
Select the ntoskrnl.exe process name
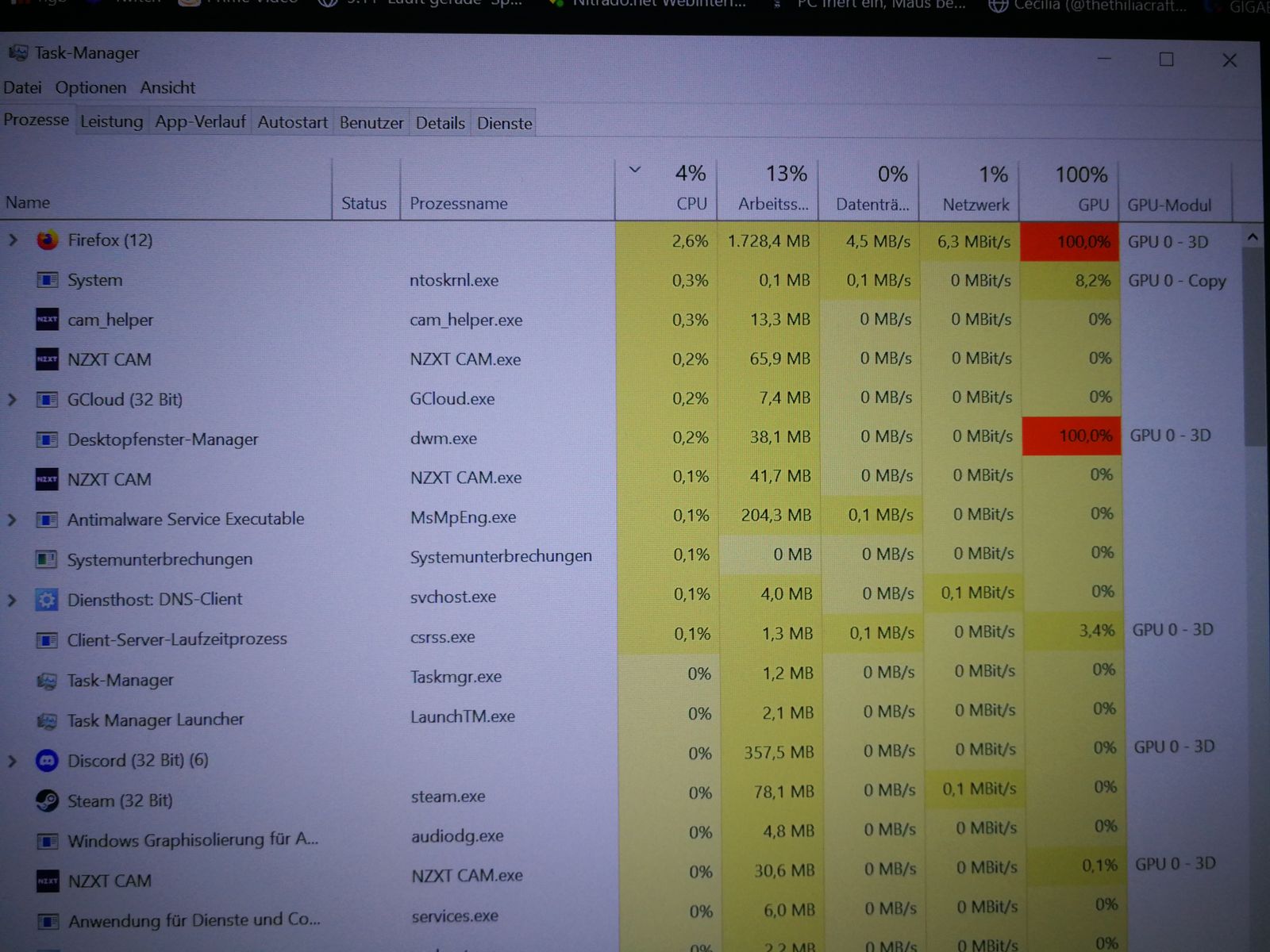(454, 280)
